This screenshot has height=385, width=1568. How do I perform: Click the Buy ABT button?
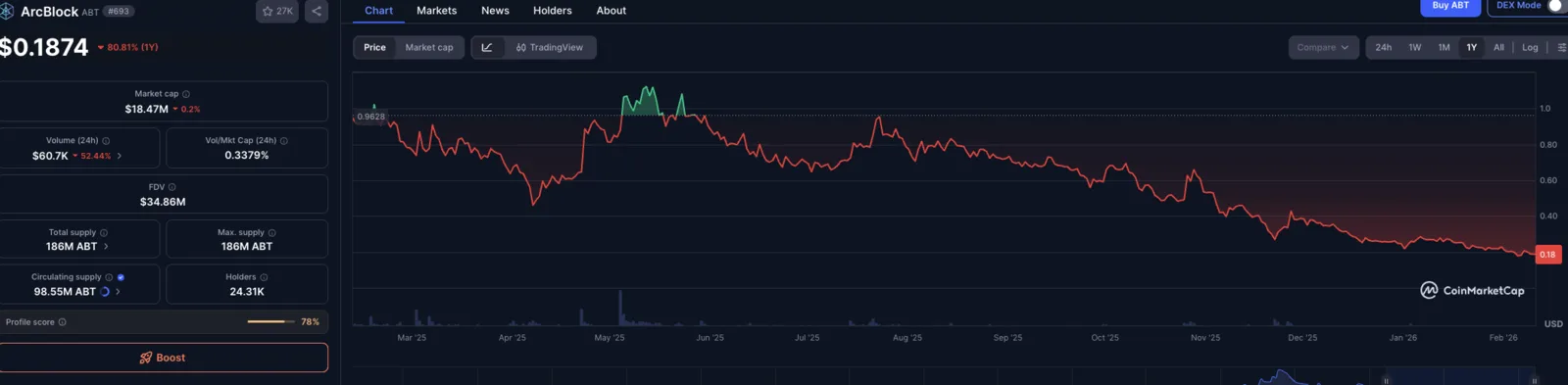1450,6
